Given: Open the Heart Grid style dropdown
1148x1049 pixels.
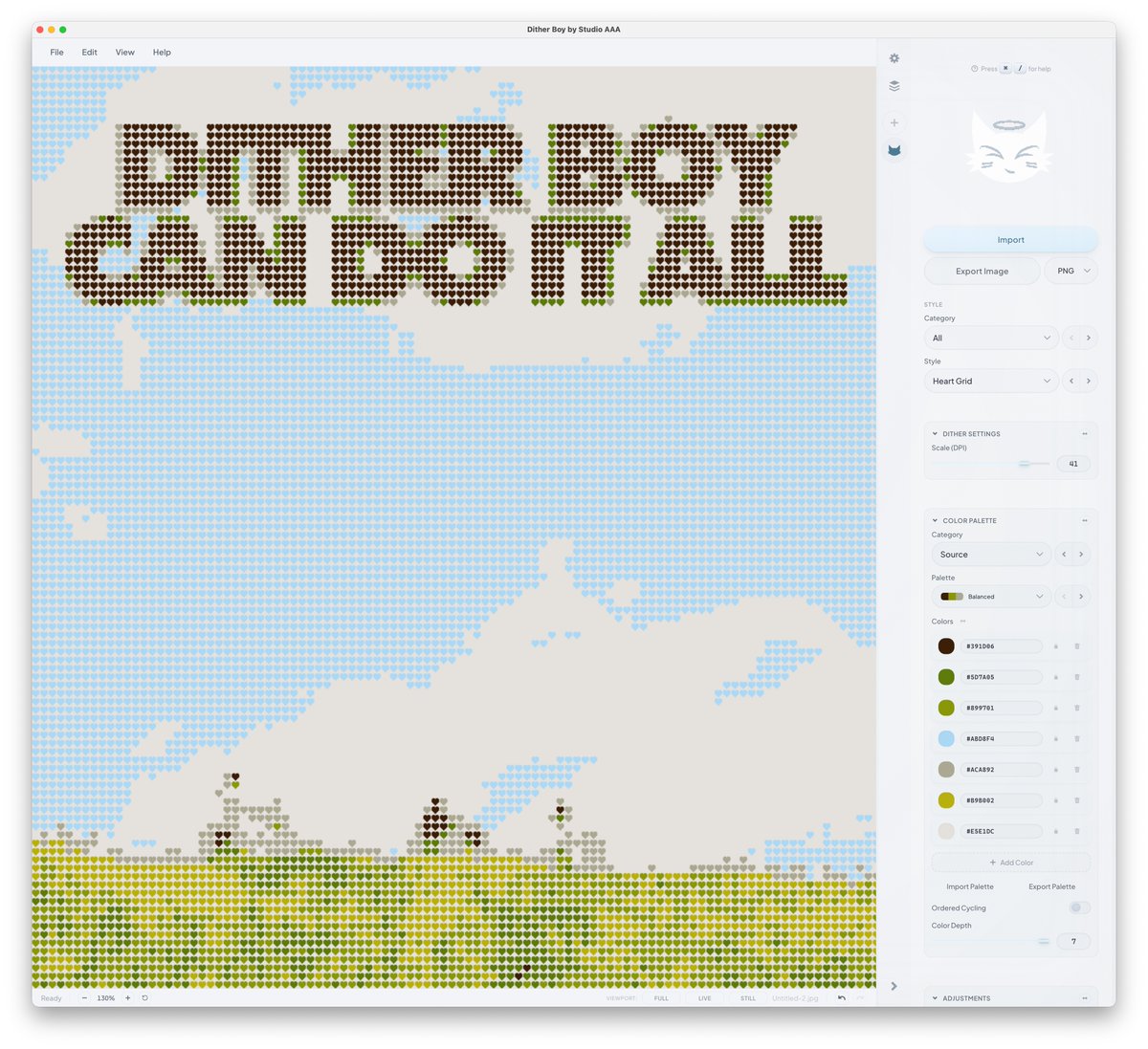Looking at the screenshot, I should coord(991,381).
